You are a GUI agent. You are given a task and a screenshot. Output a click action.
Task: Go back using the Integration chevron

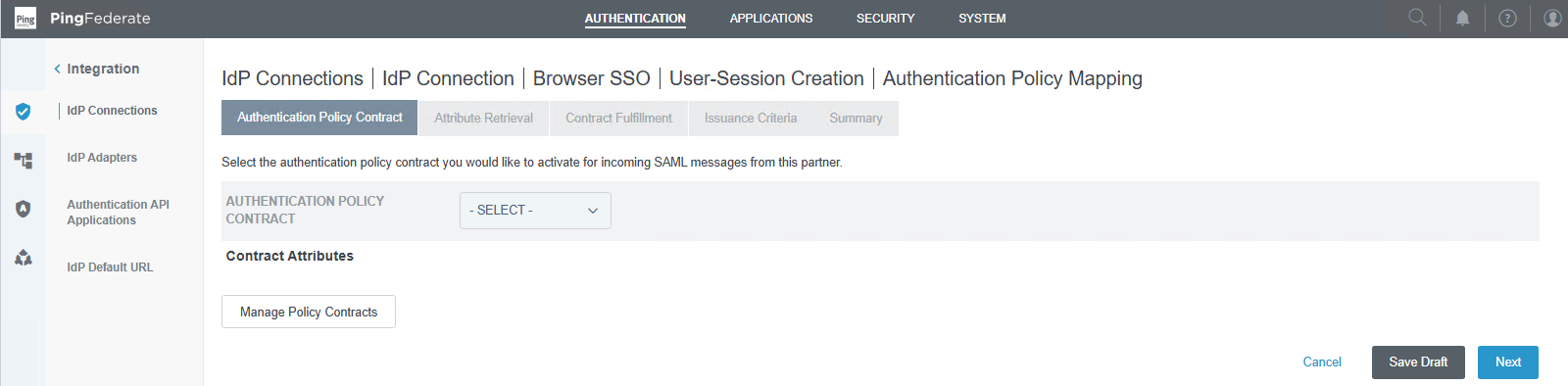point(58,69)
